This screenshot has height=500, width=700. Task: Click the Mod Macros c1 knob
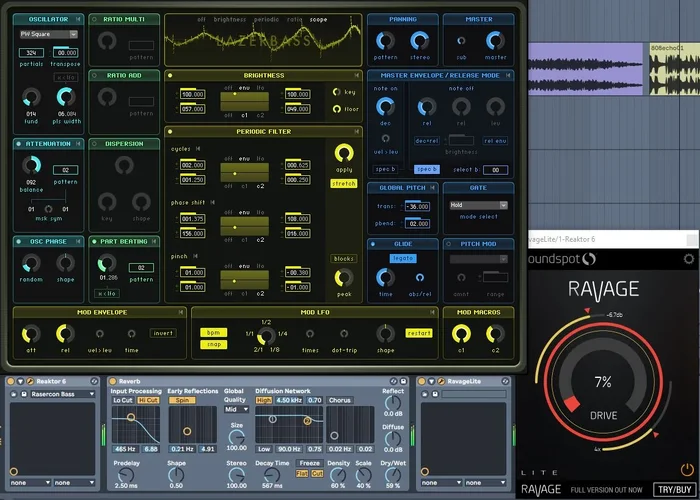(461, 333)
